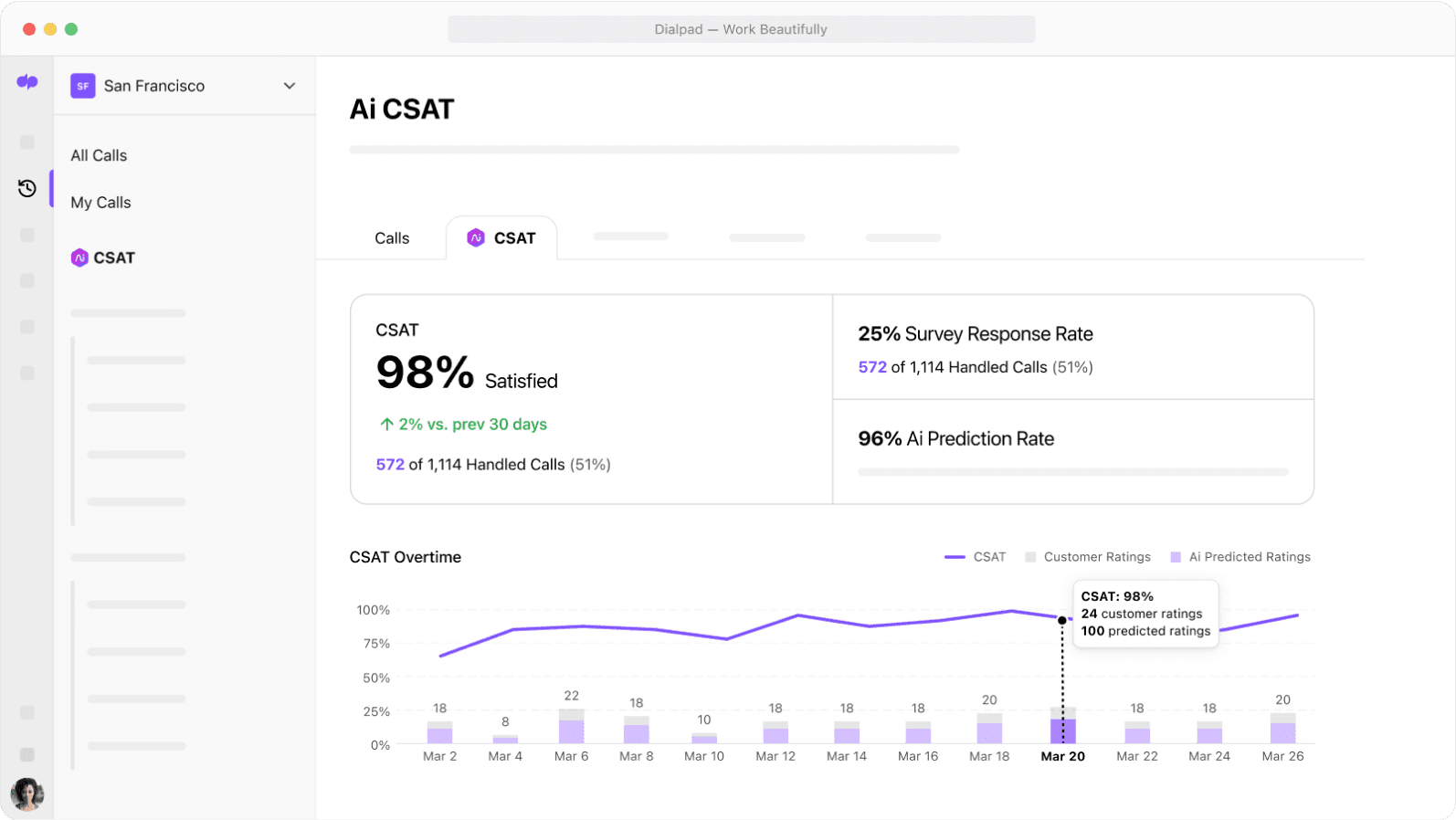This screenshot has height=820, width=1456.
Task: Click the black data point on CSAT line
Action: point(1061,620)
